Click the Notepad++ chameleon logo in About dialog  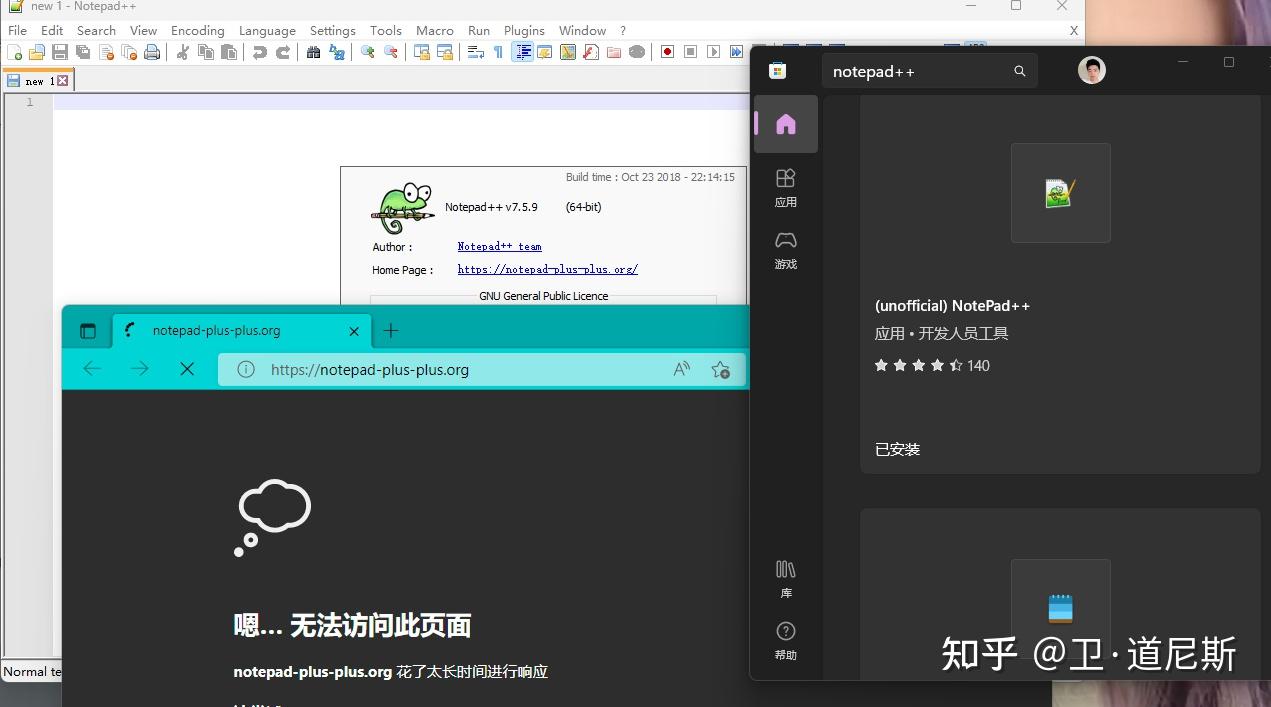click(403, 206)
